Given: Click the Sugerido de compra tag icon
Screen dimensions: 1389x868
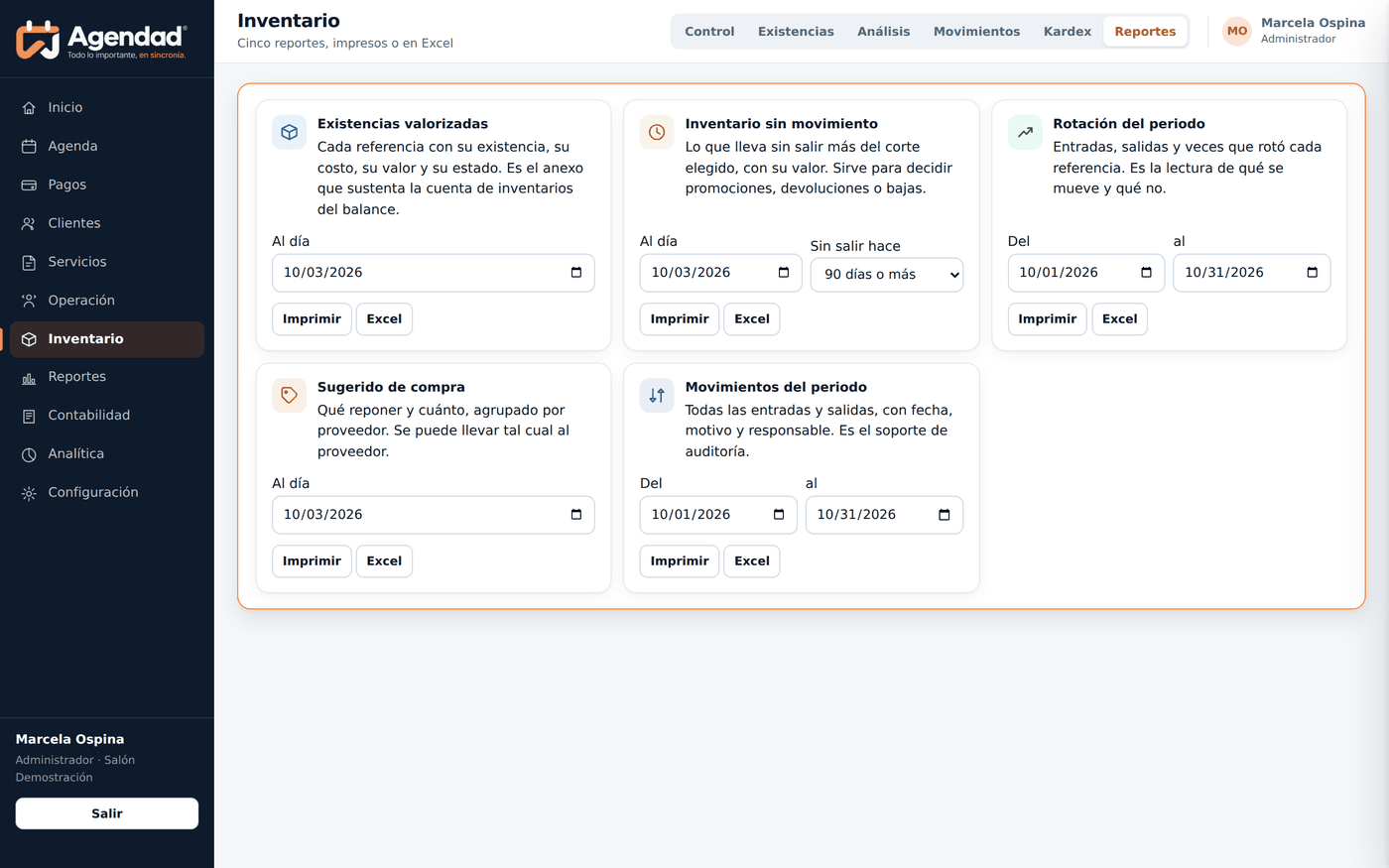Looking at the screenshot, I should point(289,395).
